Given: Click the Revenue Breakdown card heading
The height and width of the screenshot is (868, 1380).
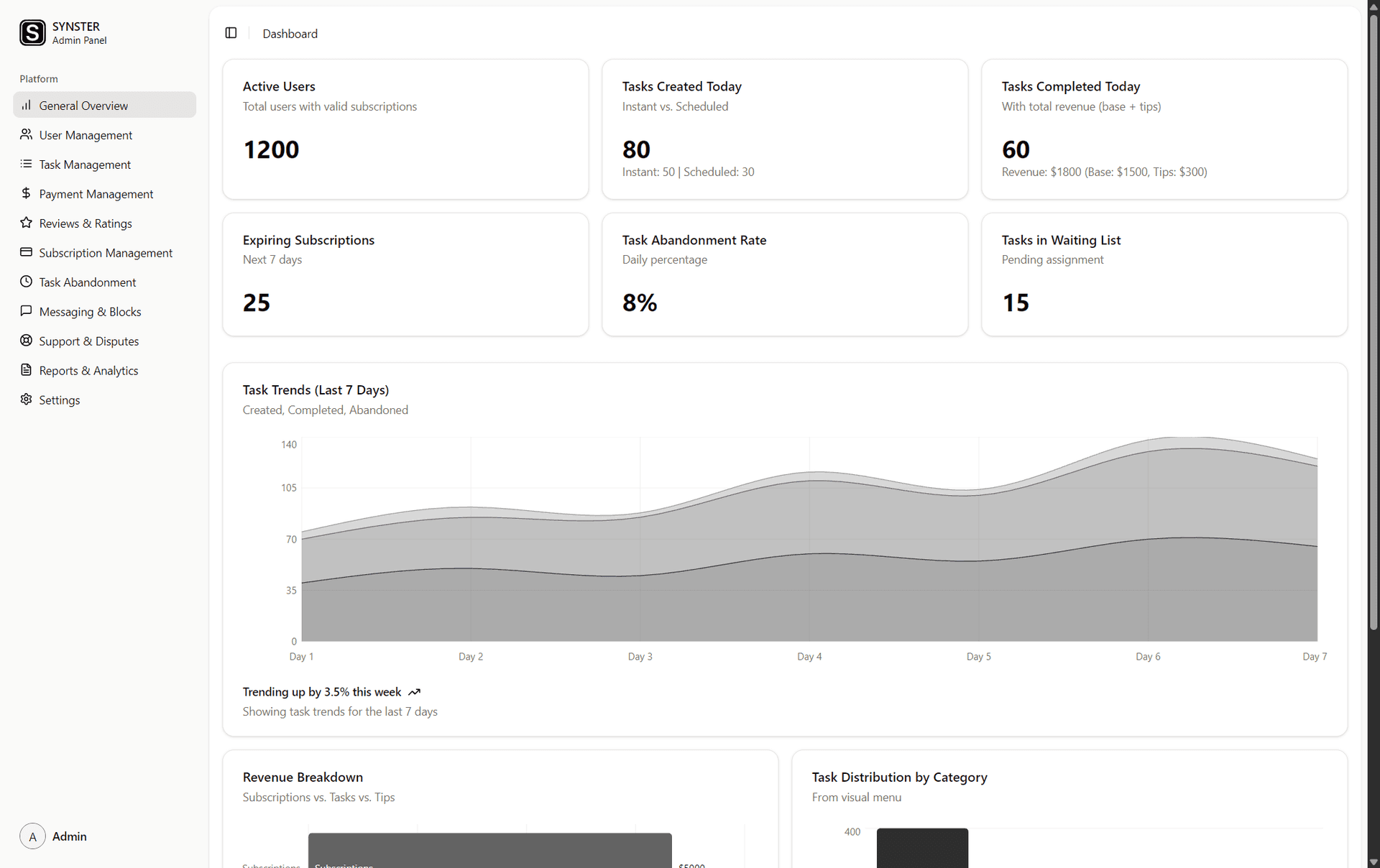Looking at the screenshot, I should [x=303, y=777].
